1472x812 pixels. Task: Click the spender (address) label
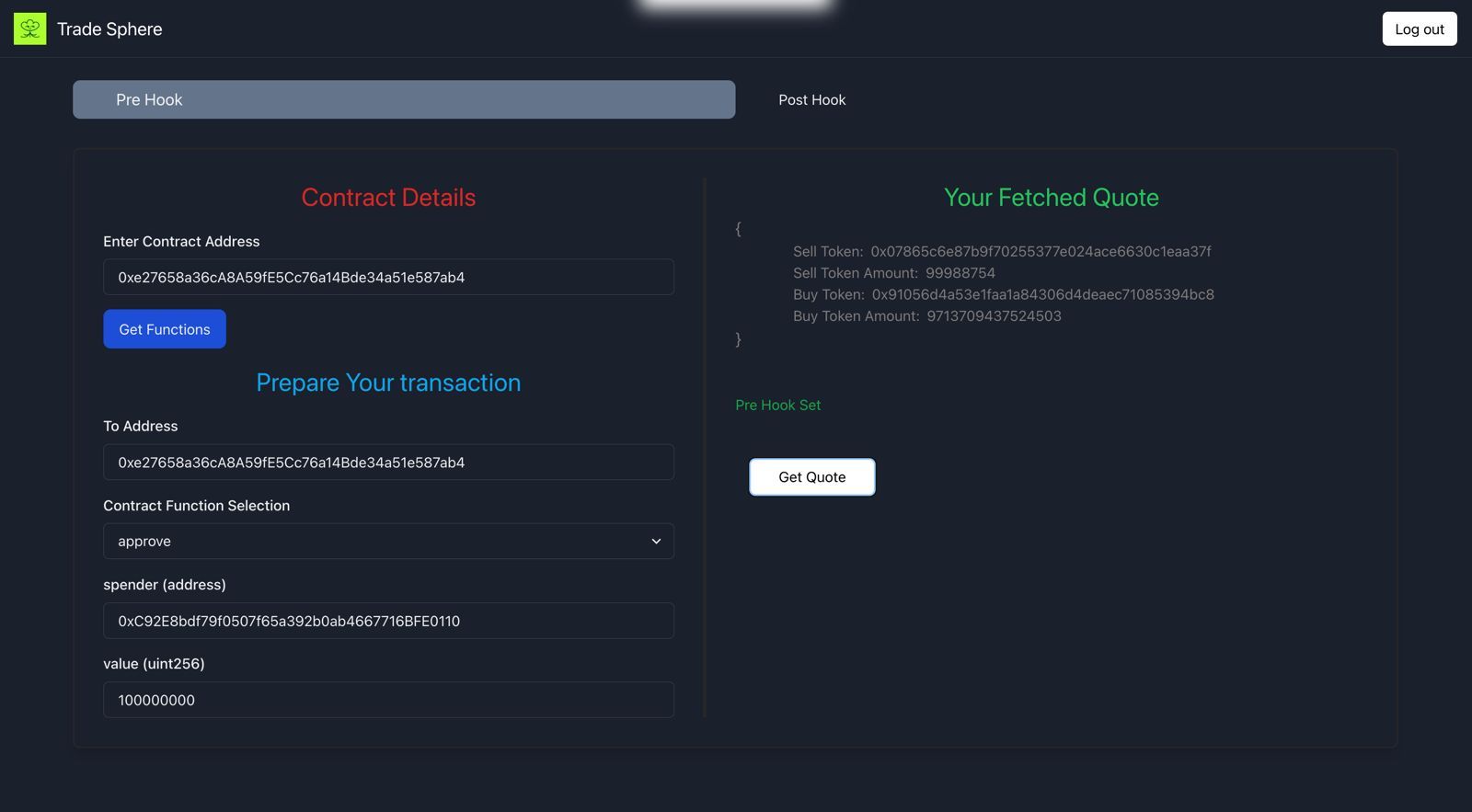[164, 584]
